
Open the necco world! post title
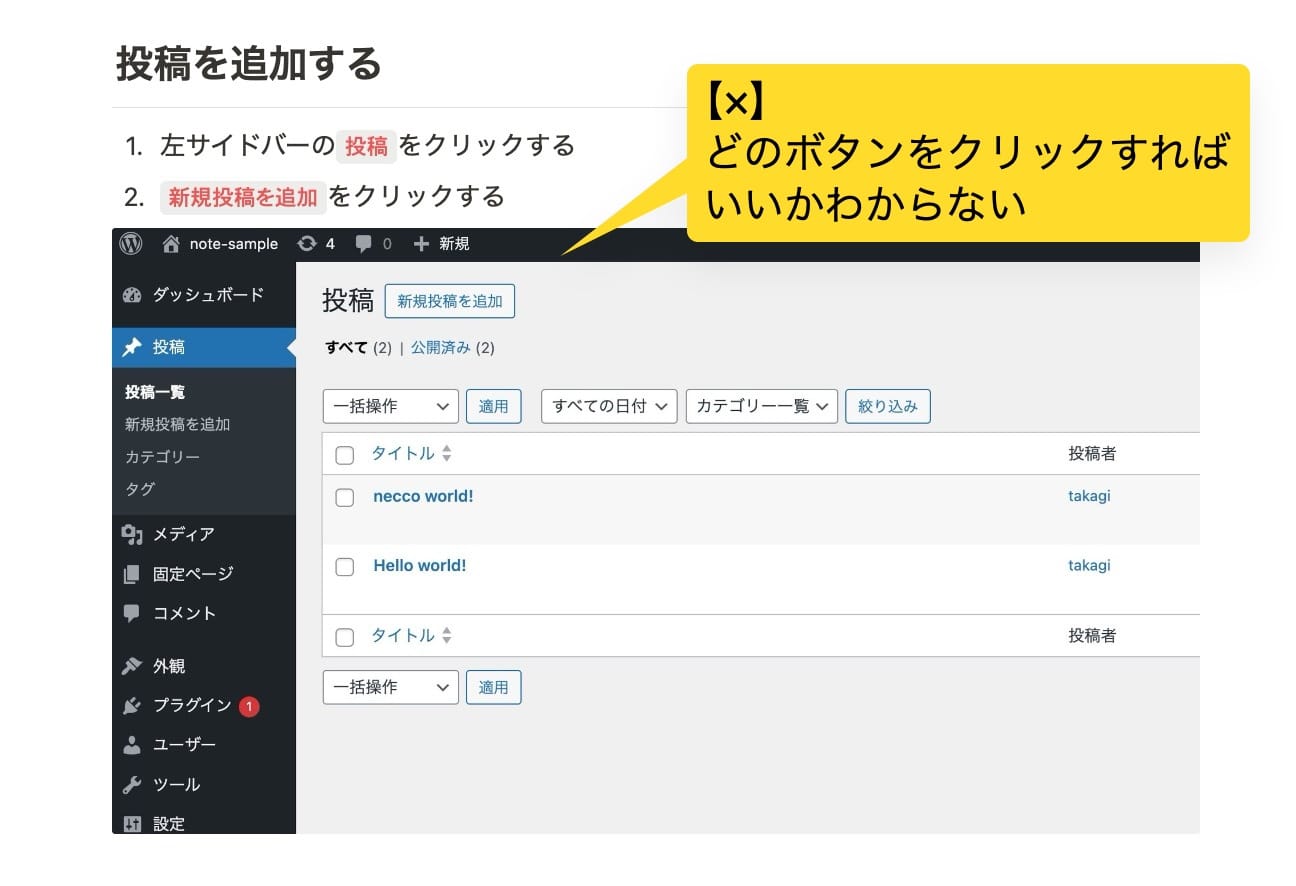click(x=423, y=496)
